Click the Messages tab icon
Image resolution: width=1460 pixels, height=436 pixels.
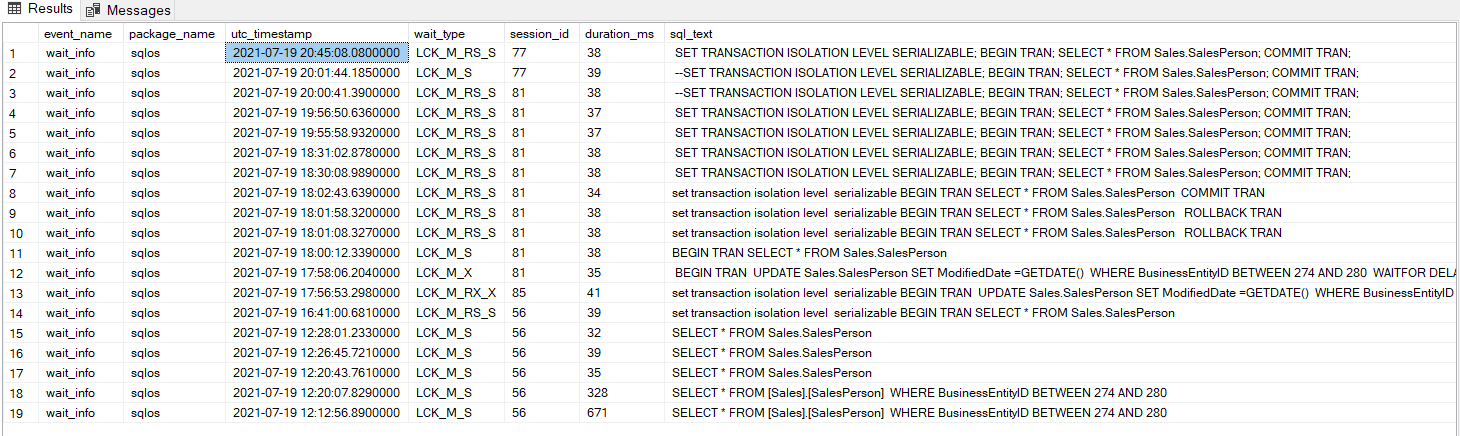coord(93,10)
